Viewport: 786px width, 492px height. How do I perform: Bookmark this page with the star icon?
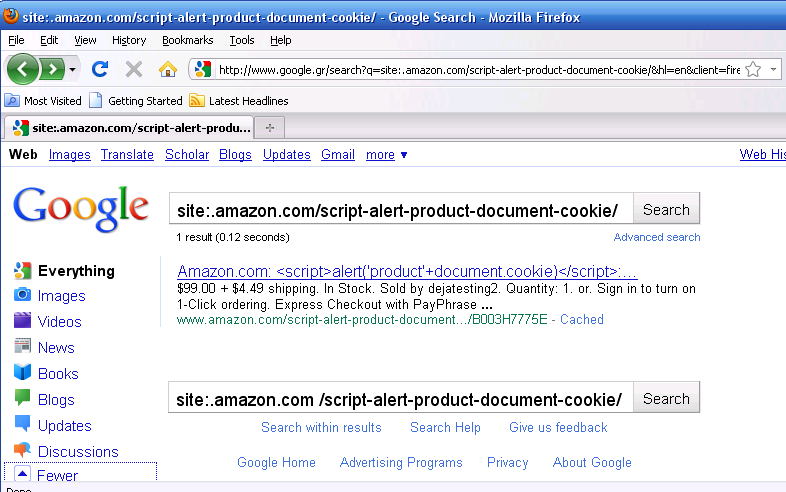point(753,69)
